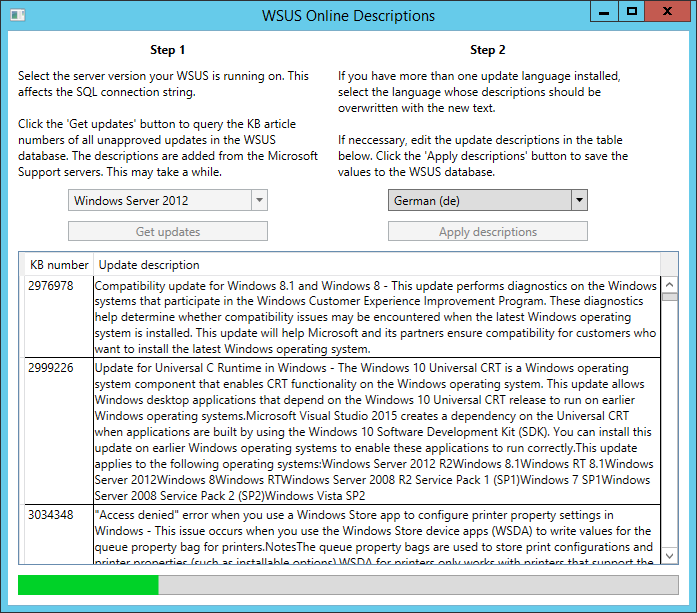Select the KB number cell 2976978
Image resolution: width=697 pixels, height=613 pixels.
coord(59,317)
